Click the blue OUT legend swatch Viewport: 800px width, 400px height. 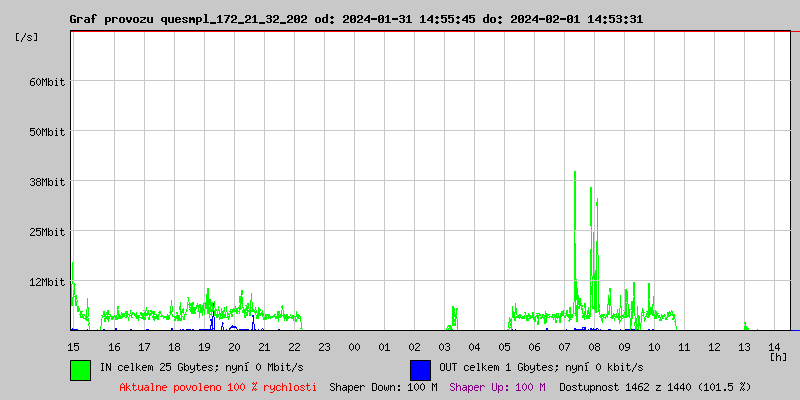(x=420, y=369)
